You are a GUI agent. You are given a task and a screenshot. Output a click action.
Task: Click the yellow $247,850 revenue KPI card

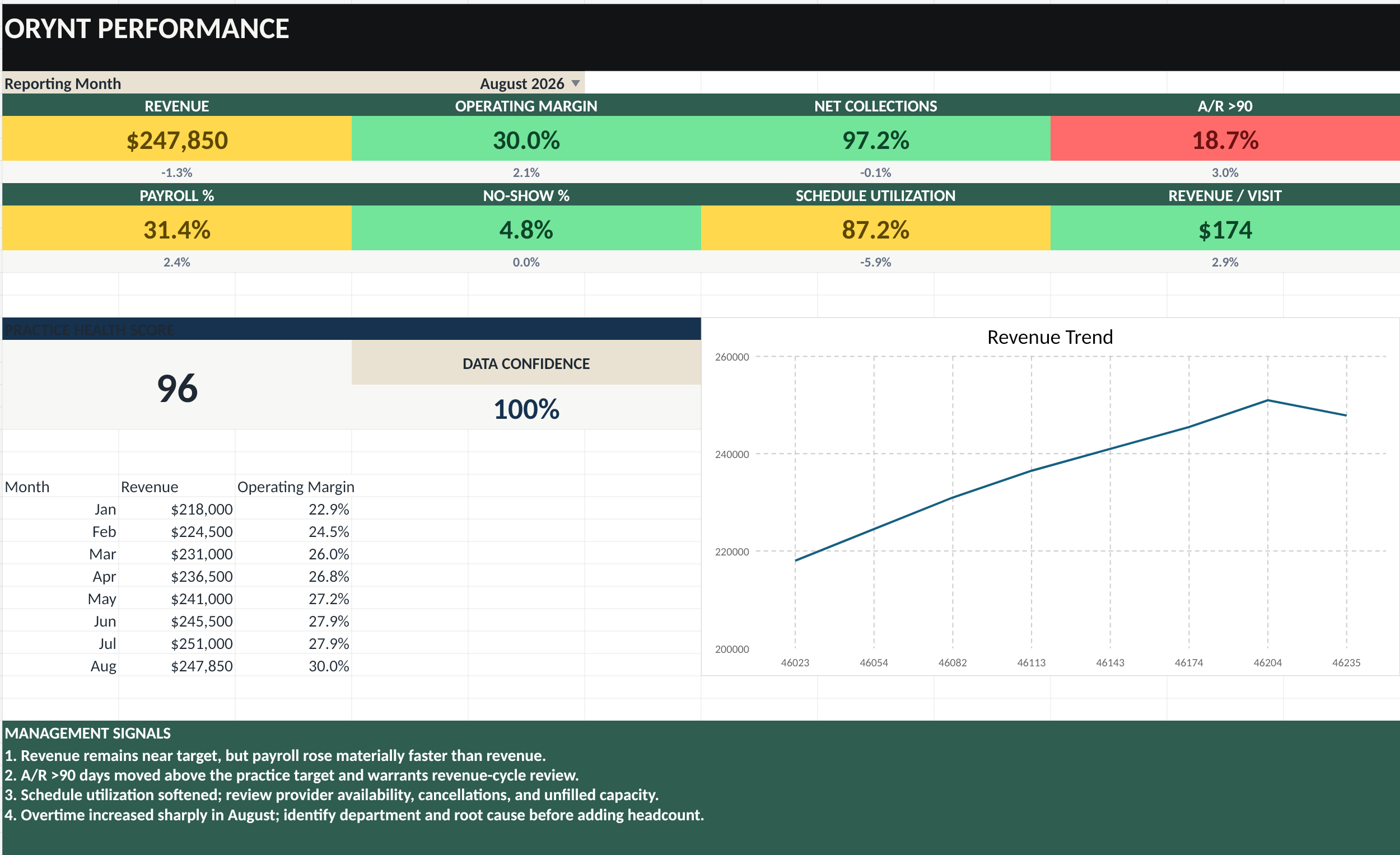pos(177,139)
